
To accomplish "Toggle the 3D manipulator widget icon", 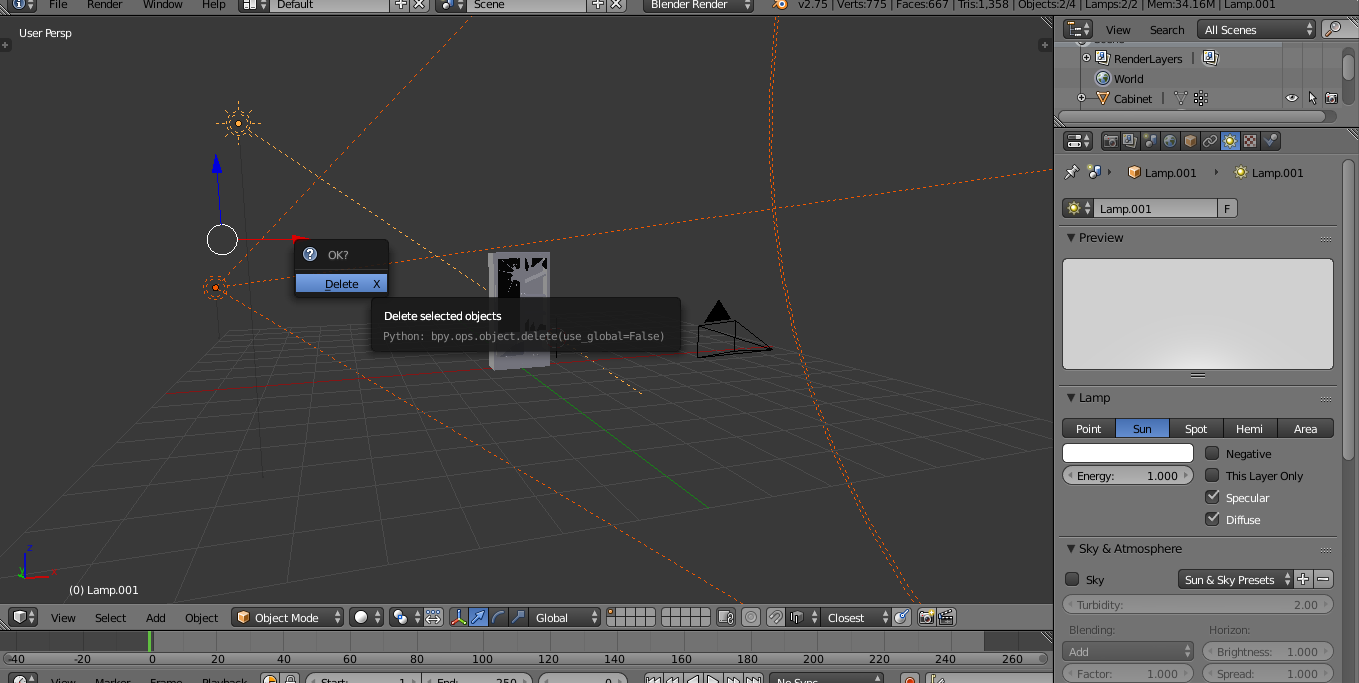I will pyautogui.click(x=458, y=617).
